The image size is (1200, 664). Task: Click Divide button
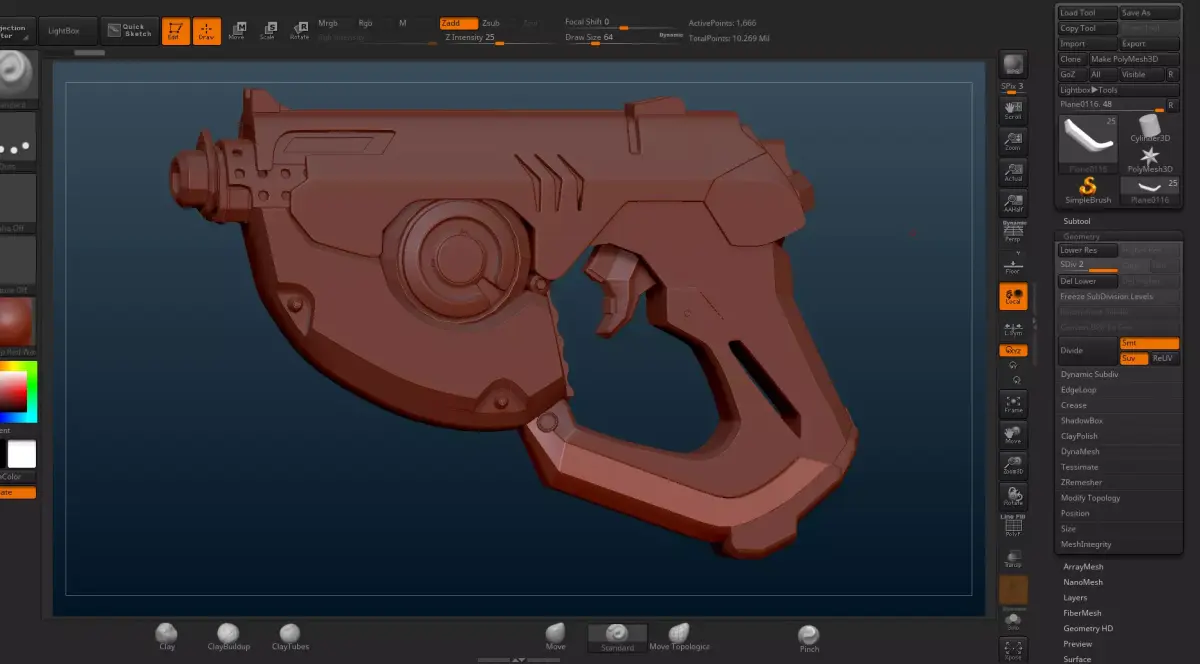[1087, 351]
